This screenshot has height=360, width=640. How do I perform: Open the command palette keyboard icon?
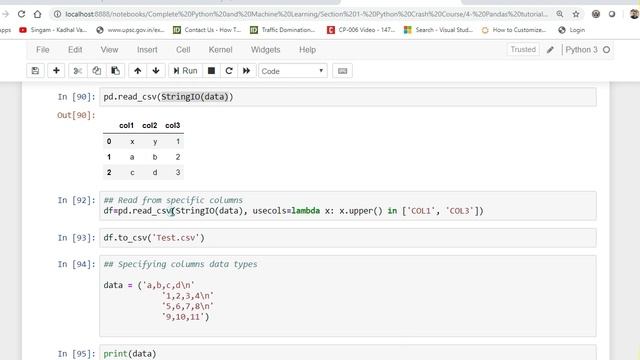click(x=342, y=71)
